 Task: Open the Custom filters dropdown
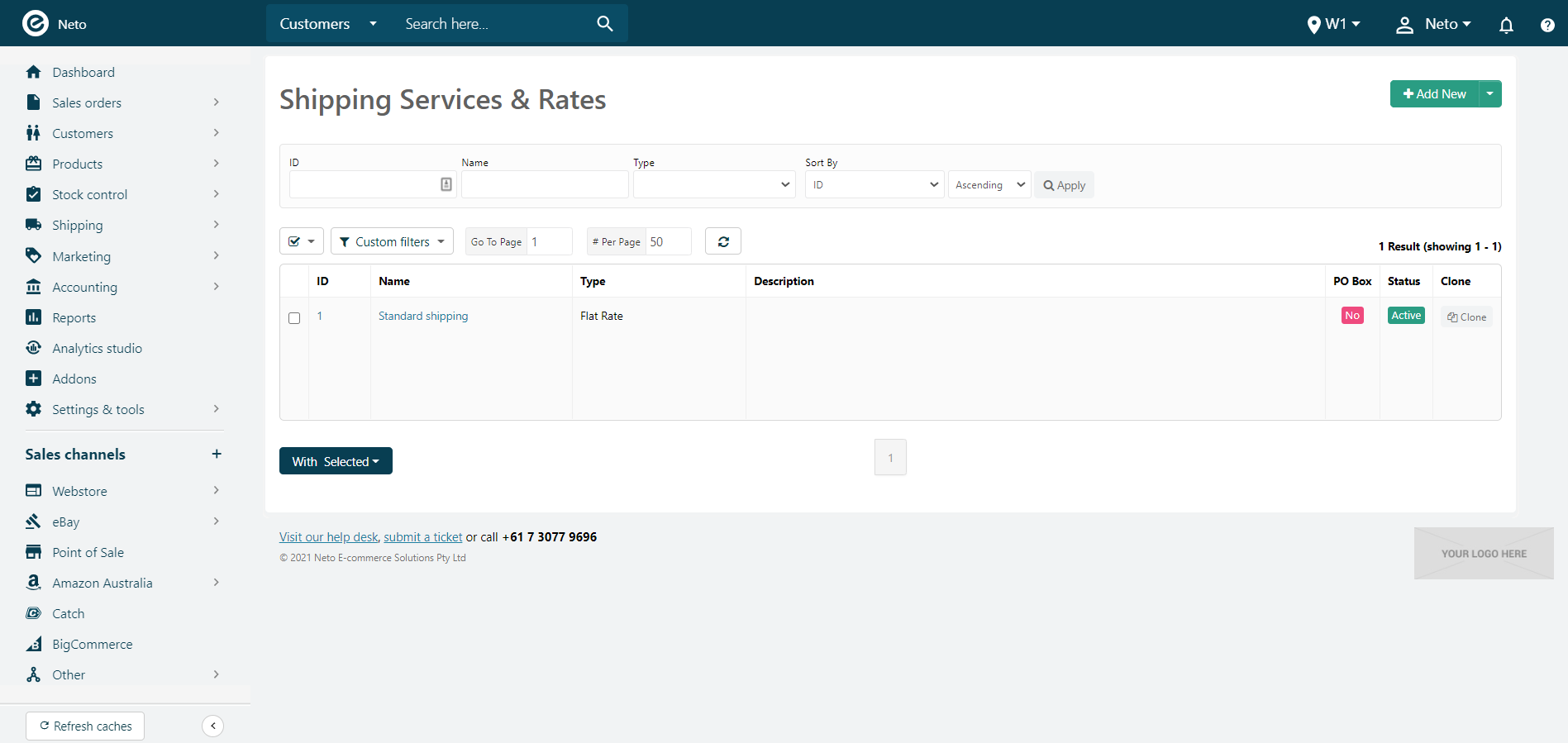tap(392, 241)
